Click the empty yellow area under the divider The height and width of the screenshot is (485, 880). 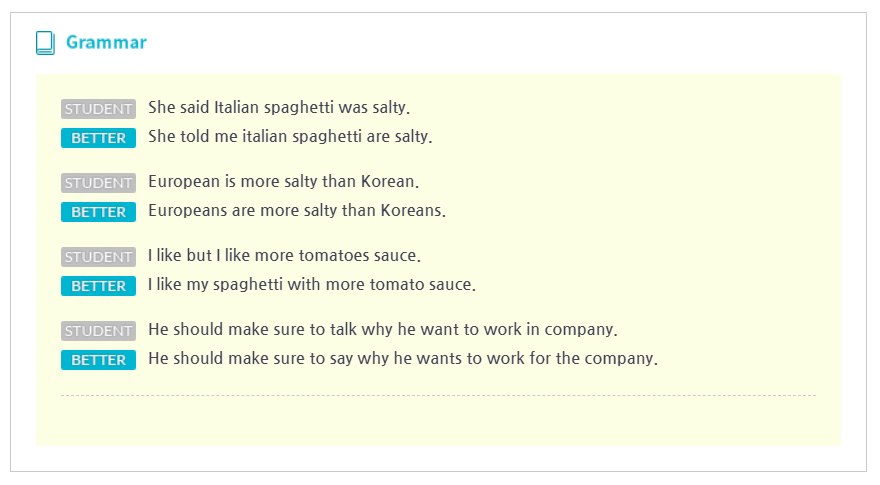coord(438,421)
